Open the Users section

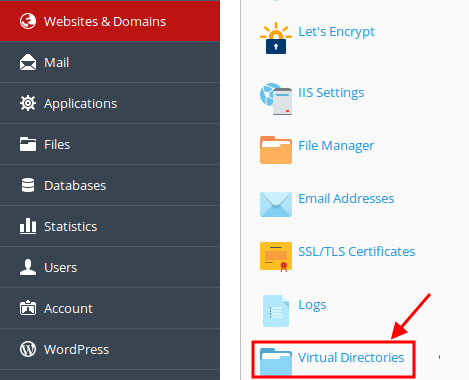110,267
